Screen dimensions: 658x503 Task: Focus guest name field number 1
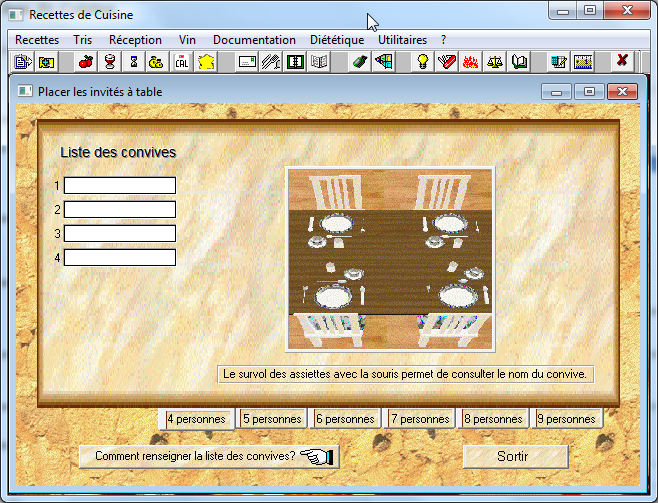120,185
